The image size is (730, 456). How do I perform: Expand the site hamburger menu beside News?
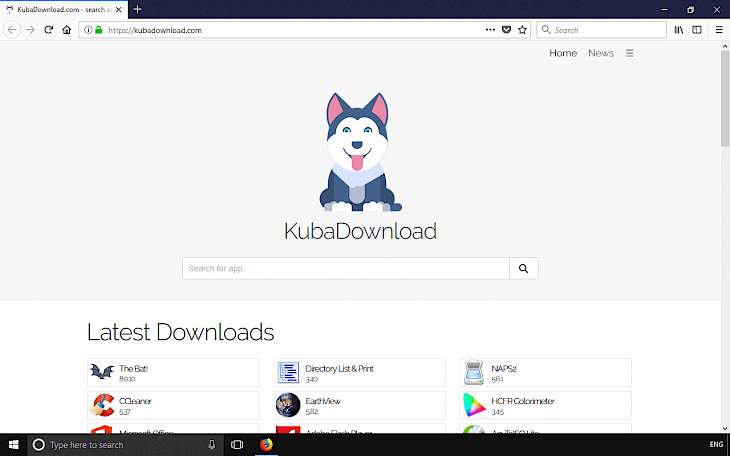pos(629,53)
